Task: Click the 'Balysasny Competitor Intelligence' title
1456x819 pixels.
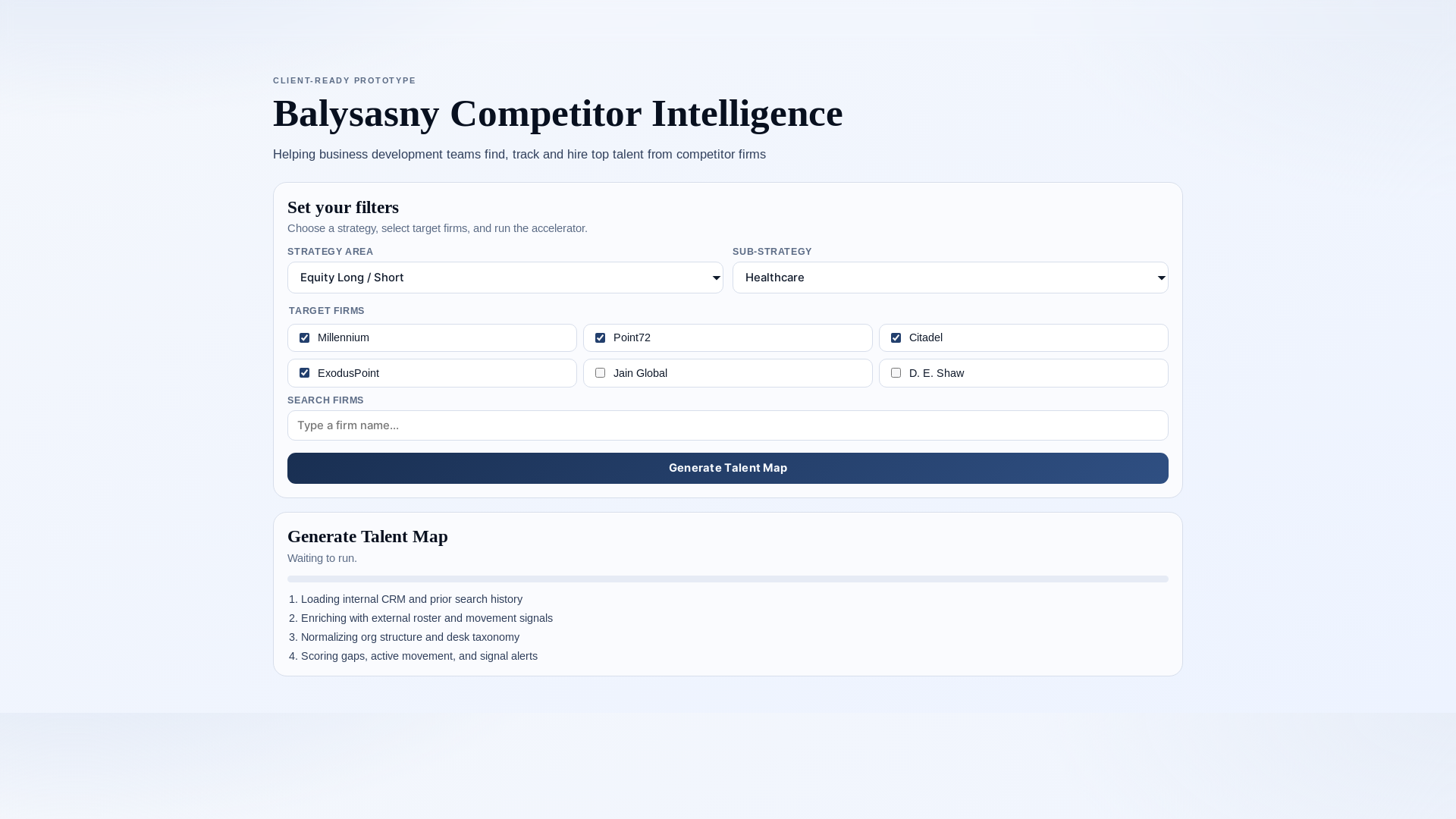Action: [x=557, y=114]
